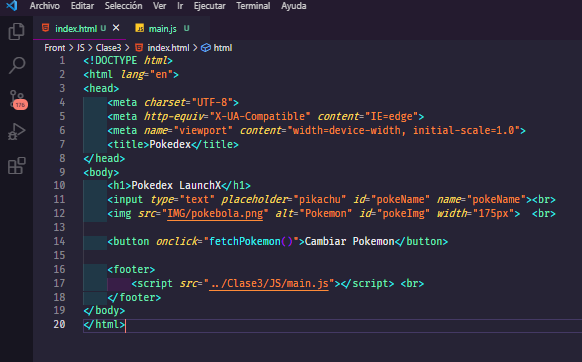
Task: Open the Archivo menu
Action: (x=45, y=6)
